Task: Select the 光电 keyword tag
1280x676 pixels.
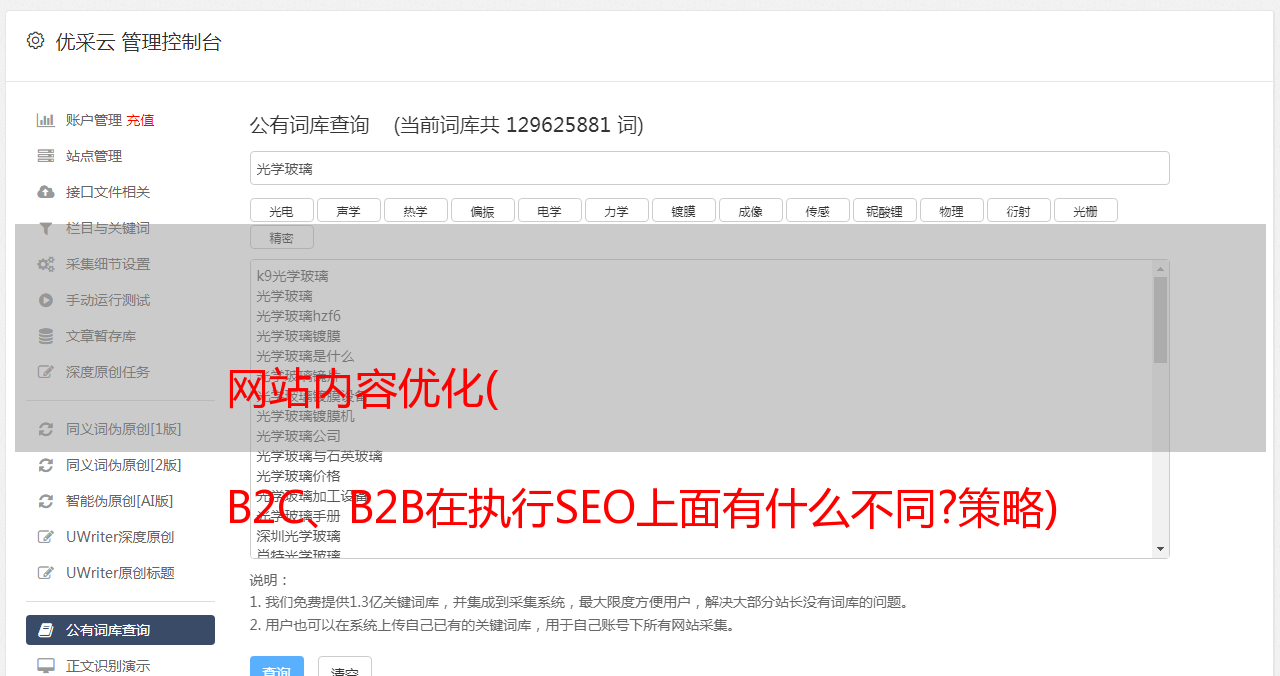Action: tap(281, 210)
